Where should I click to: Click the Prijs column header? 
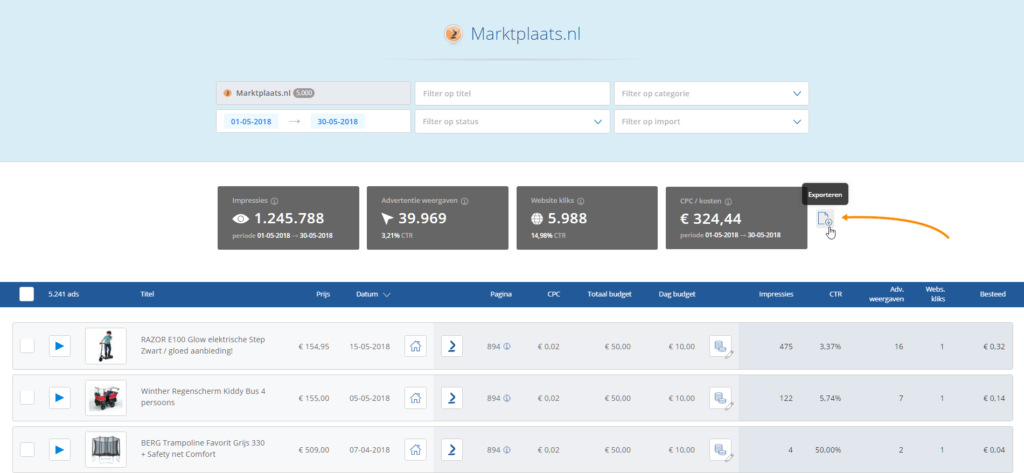pyautogui.click(x=323, y=294)
